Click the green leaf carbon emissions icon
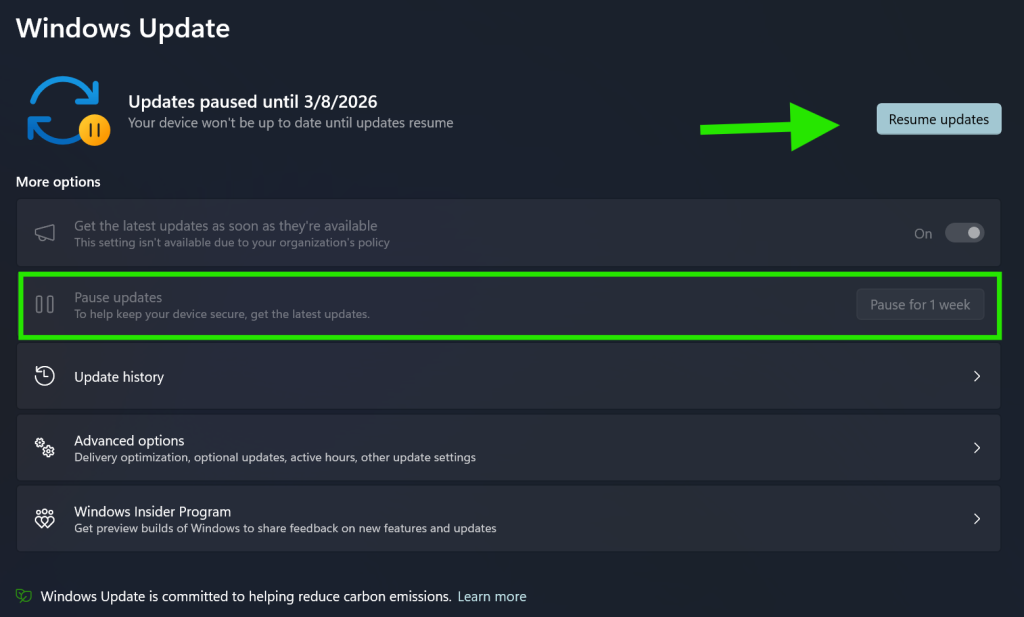Image resolution: width=1024 pixels, height=617 pixels. 24,596
